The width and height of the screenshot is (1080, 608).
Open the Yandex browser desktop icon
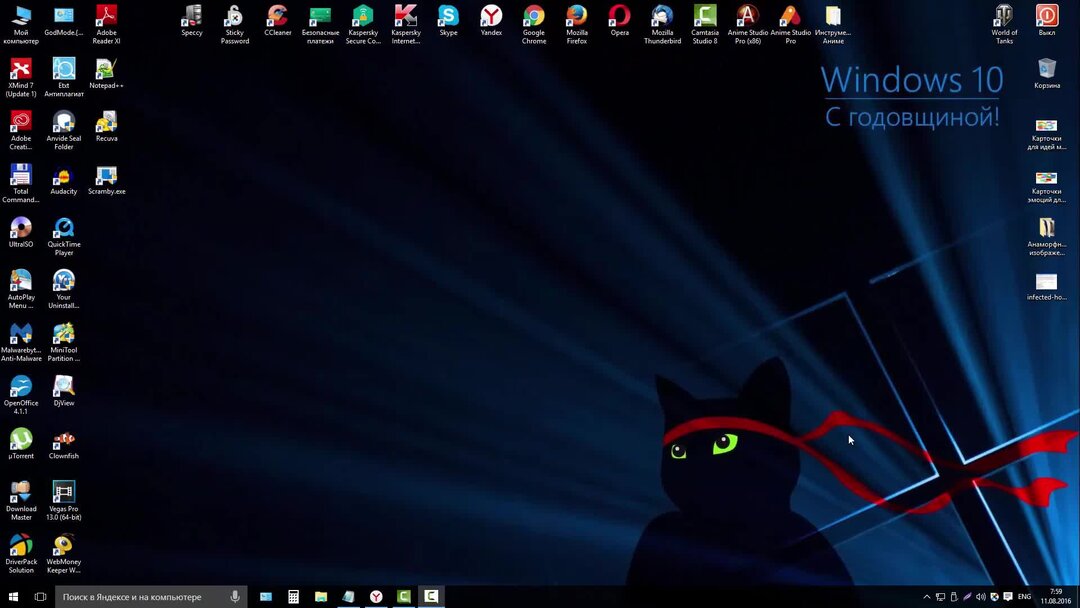click(x=491, y=21)
